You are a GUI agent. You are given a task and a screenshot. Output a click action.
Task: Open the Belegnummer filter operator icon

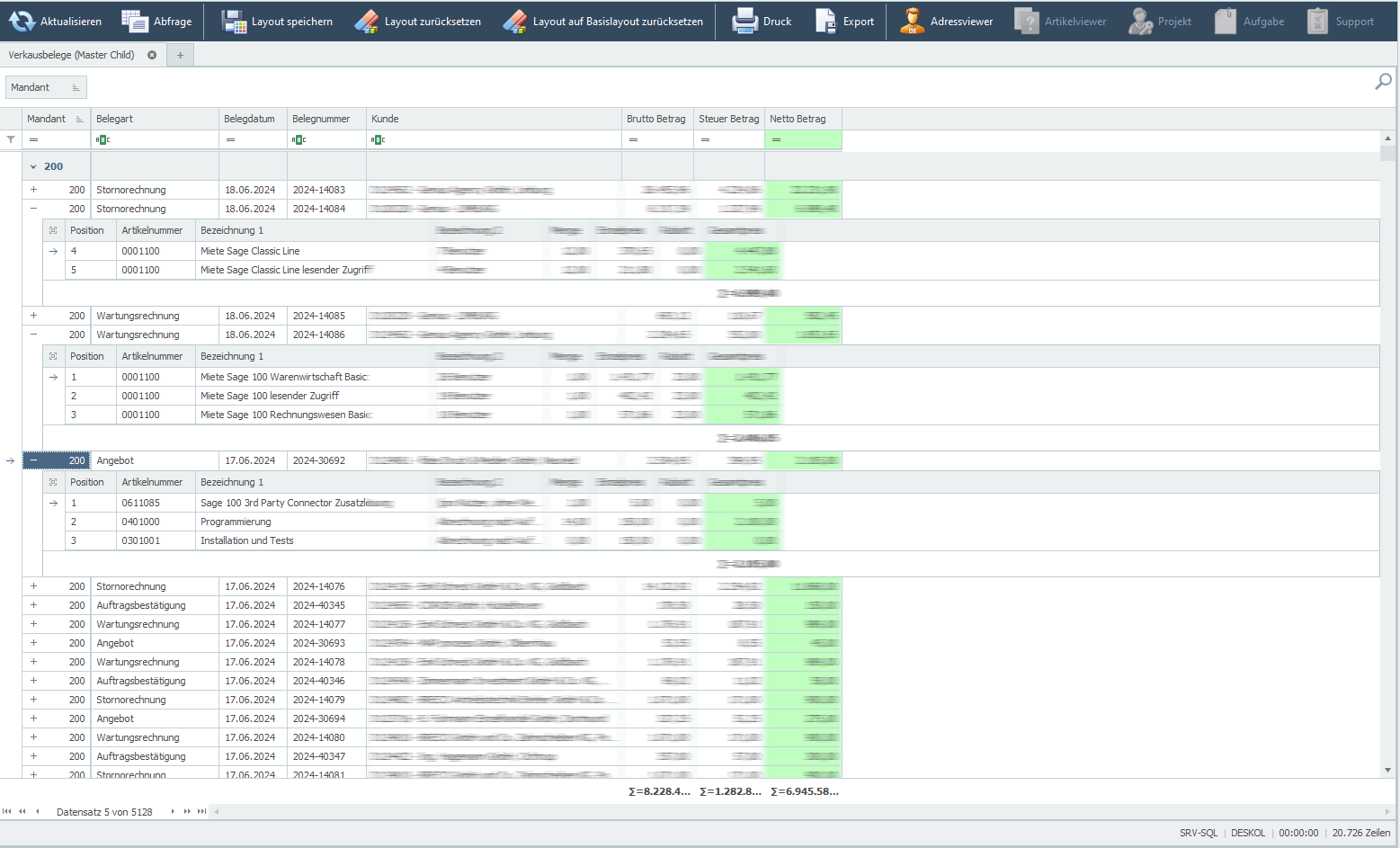(x=299, y=139)
